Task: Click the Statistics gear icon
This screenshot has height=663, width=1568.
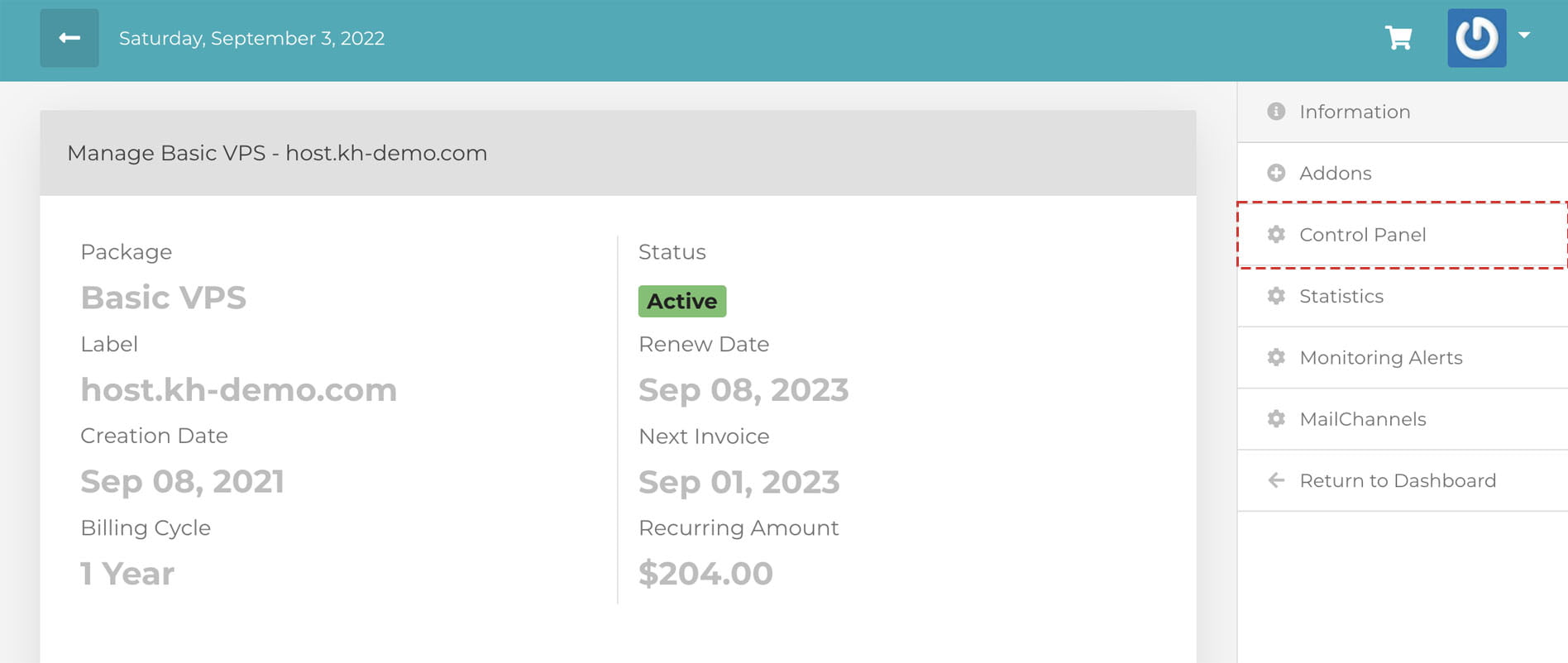Action: pos(1276,296)
